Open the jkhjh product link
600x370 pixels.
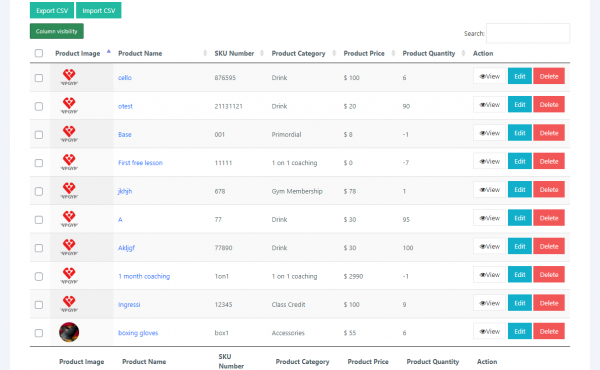[x=125, y=191]
